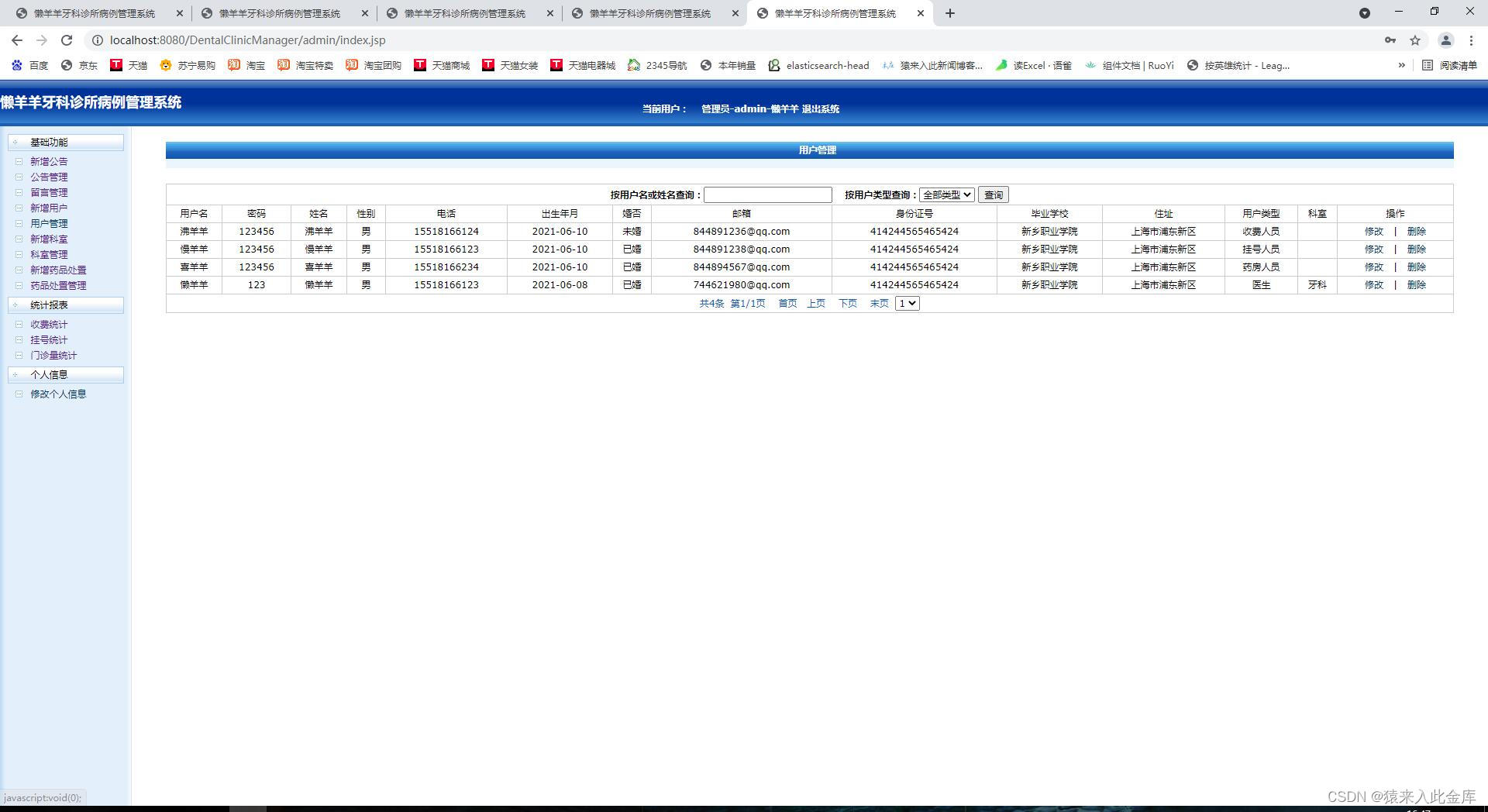1488x812 pixels.
Task: Click 删除 for user 慢羊羊
Action: click(1416, 249)
